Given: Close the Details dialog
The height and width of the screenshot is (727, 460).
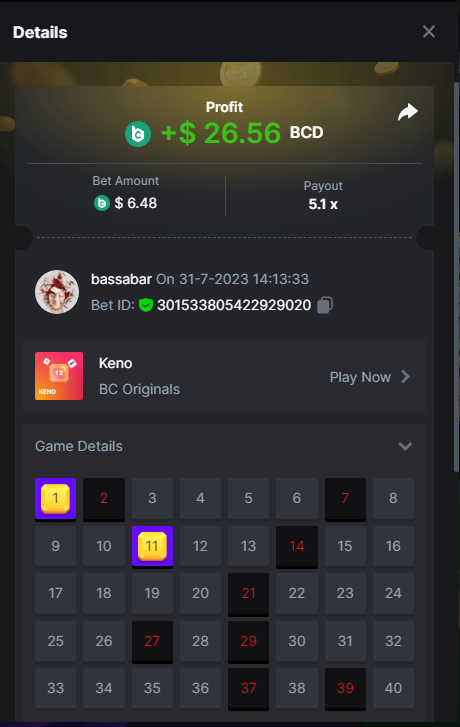Looking at the screenshot, I should 429,32.
